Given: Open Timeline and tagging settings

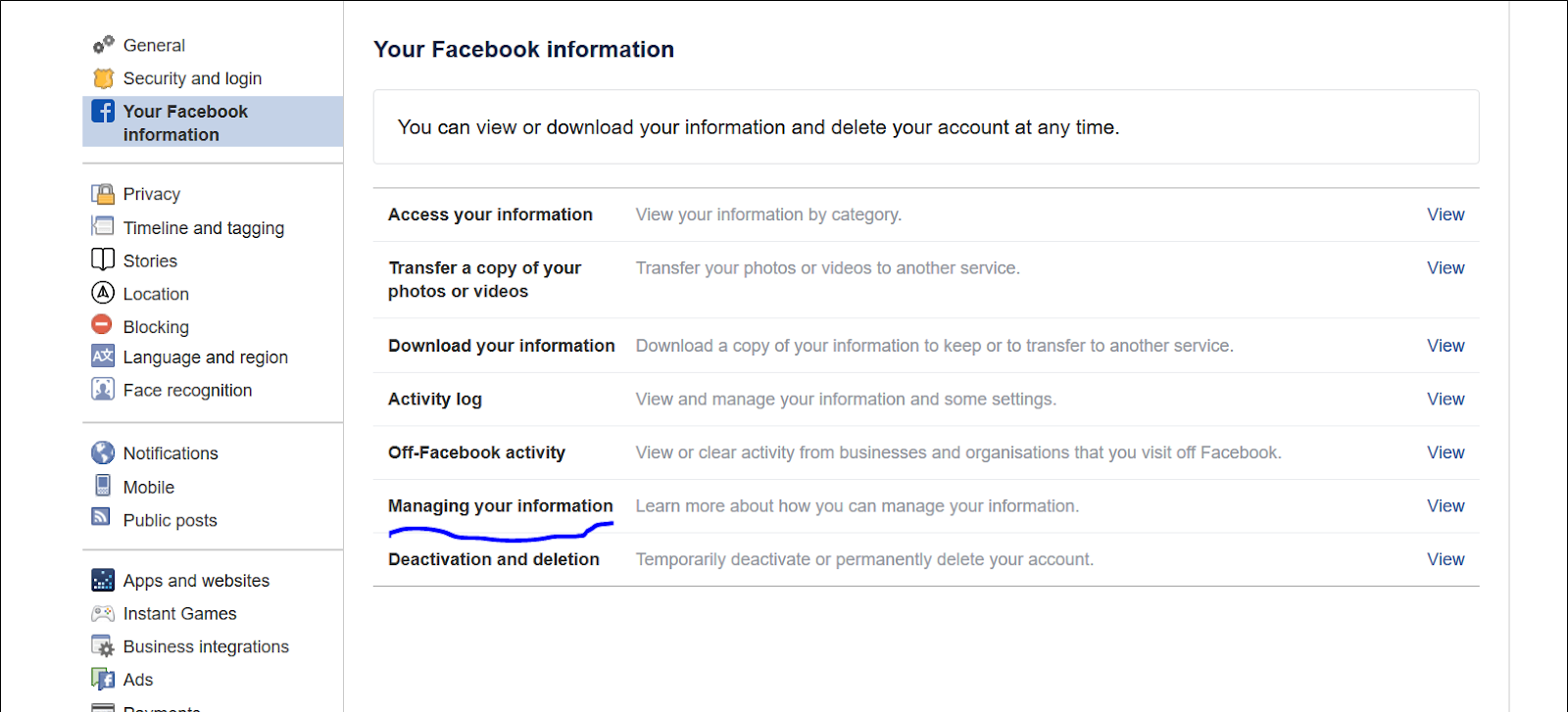Looking at the screenshot, I should [x=204, y=228].
